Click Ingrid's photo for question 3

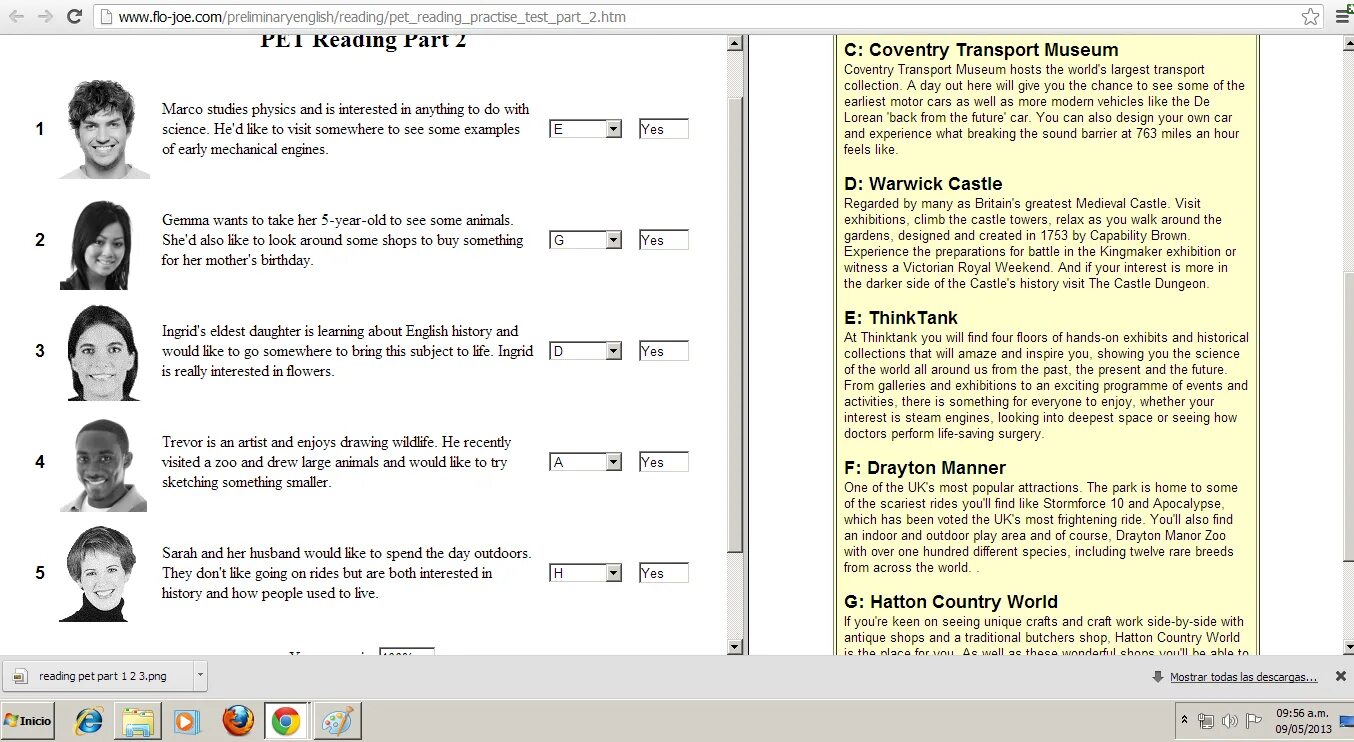pyautogui.click(x=103, y=353)
